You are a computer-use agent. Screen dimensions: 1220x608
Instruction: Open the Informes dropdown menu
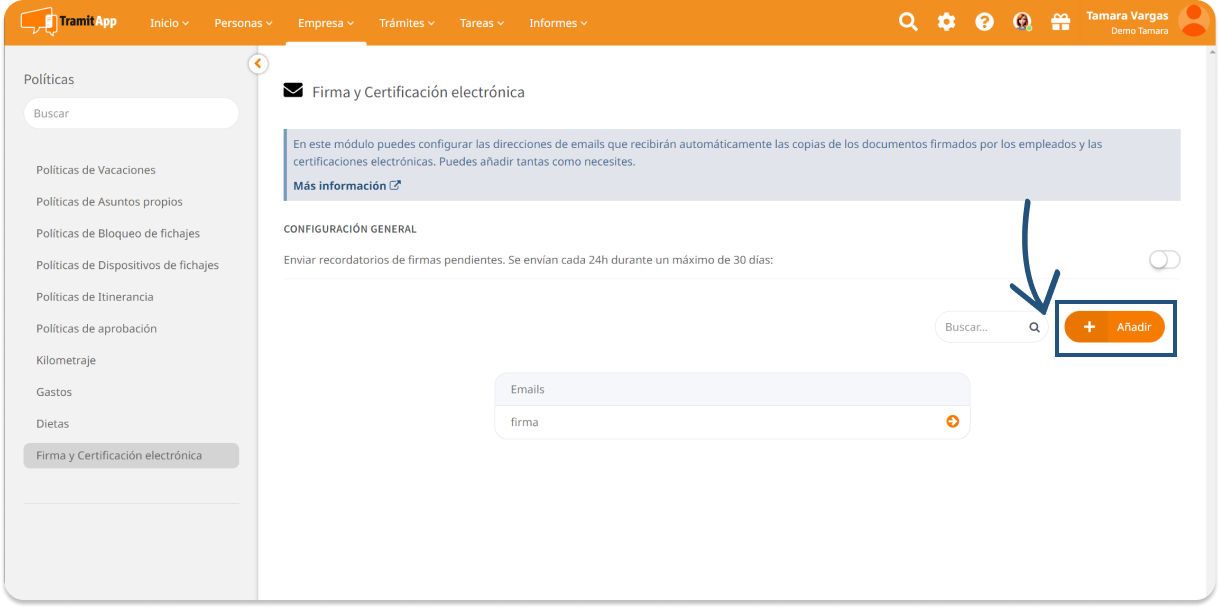pos(558,23)
